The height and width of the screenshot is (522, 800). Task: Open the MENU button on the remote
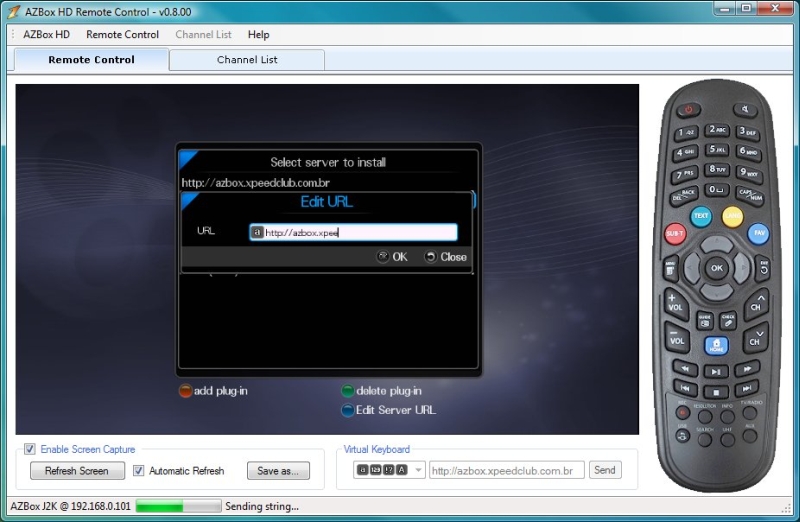click(x=670, y=269)
